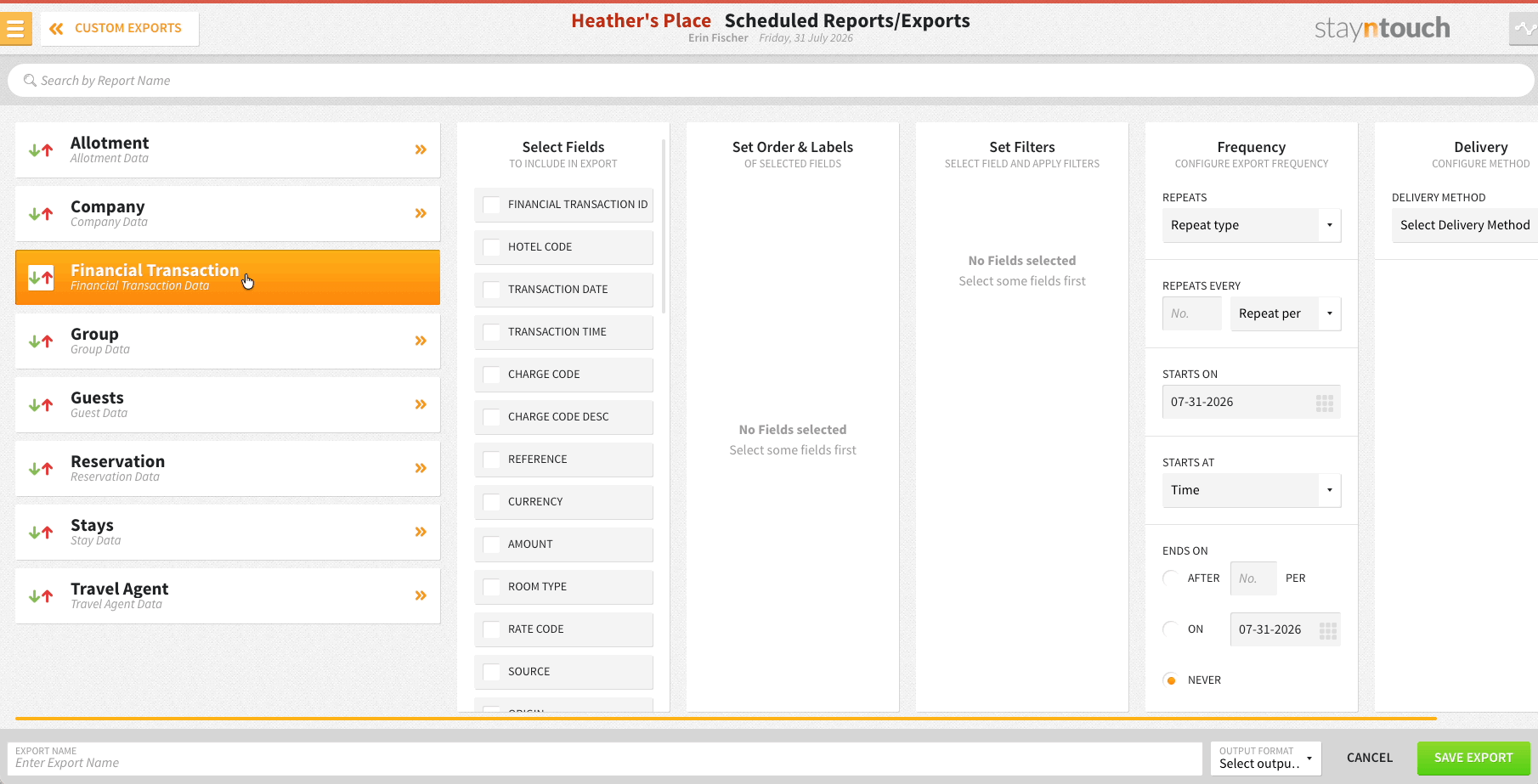Expand the Group row chevrons
Screen dimensions: 1538x784
(x=421, y=341)
